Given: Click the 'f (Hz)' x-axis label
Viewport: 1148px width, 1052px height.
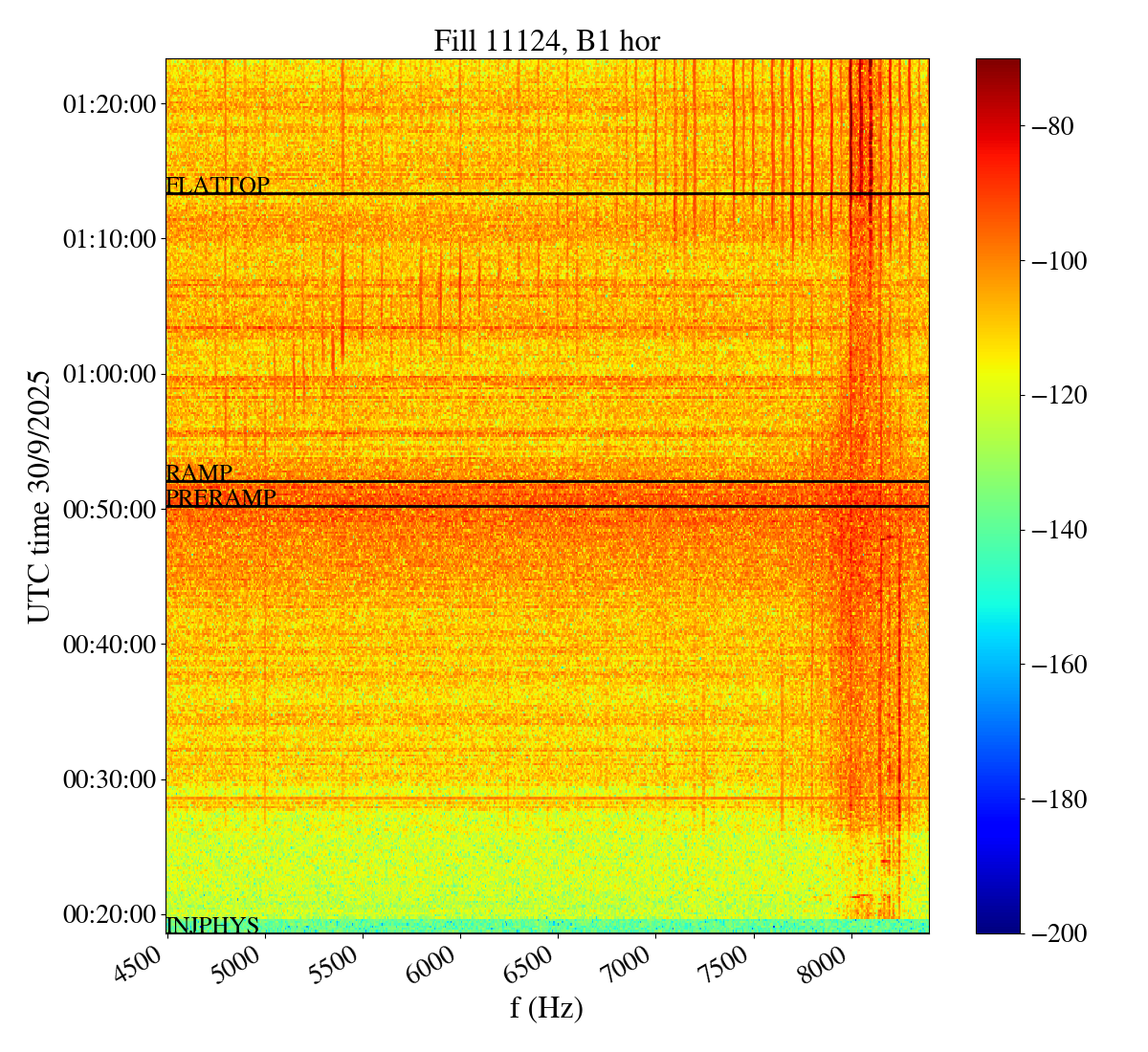Looking at the screenshot, I should click(x=546, y=1007).
